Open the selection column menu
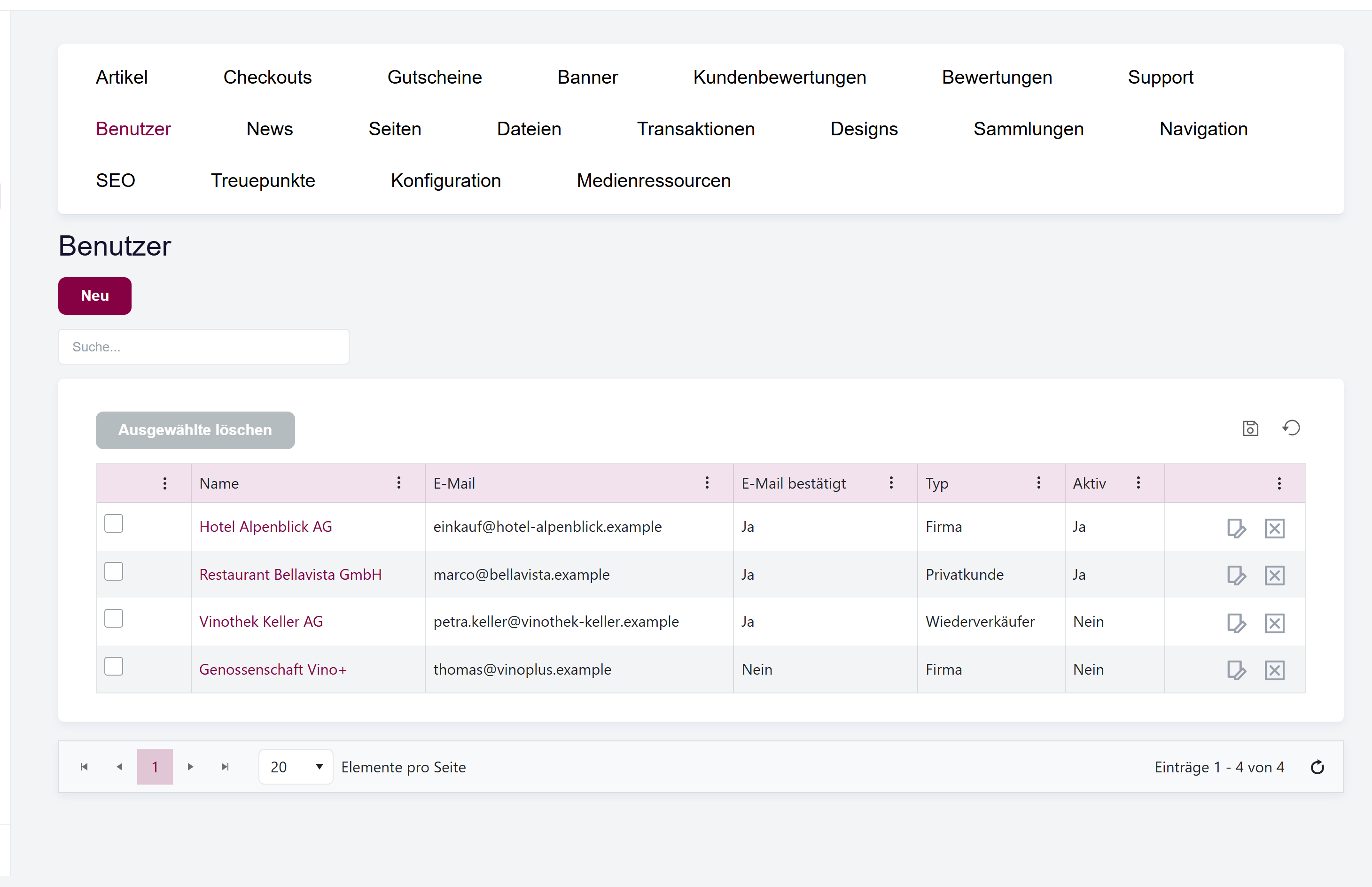 tap(165, 483)
